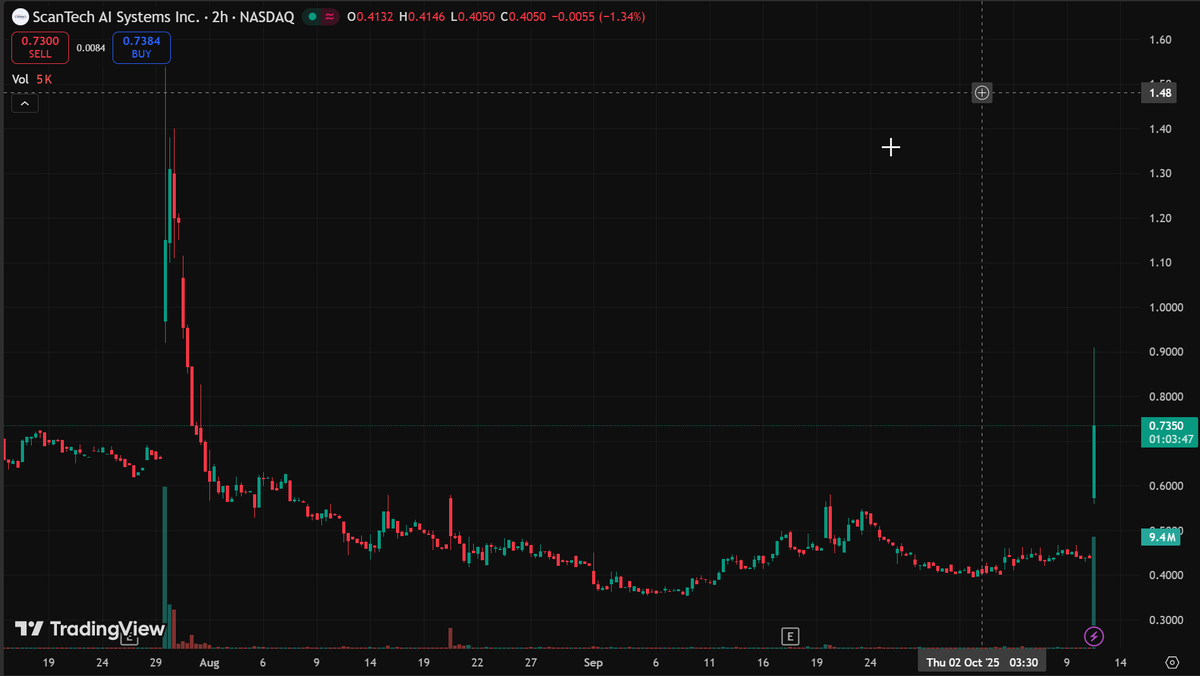Collapse the legend using the chevron button
The width and height of the screenshot is (1200, 676).
pyautogui.click(x=24, y=102)
